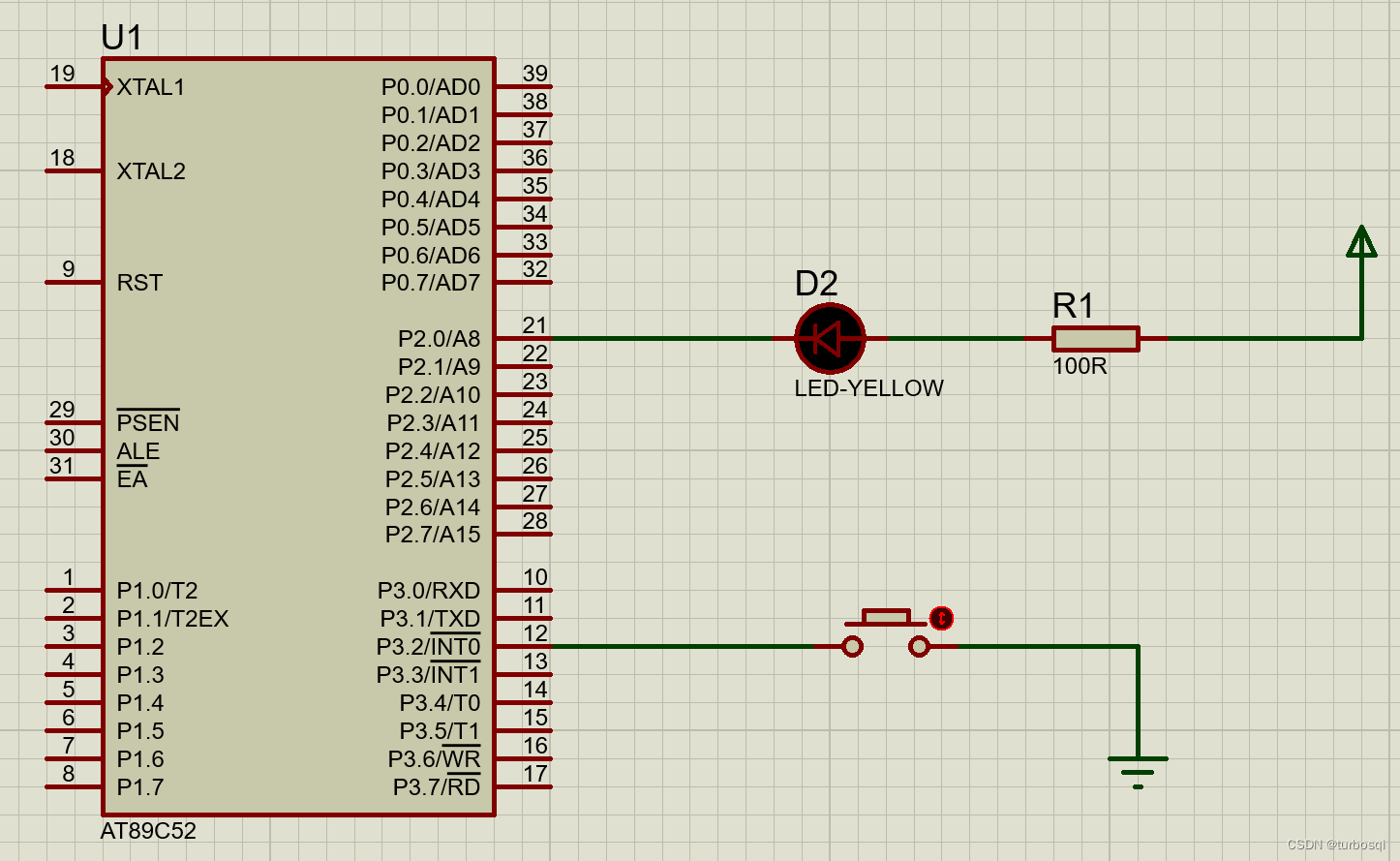Click the U1 component reference label

tap(122, 38)
